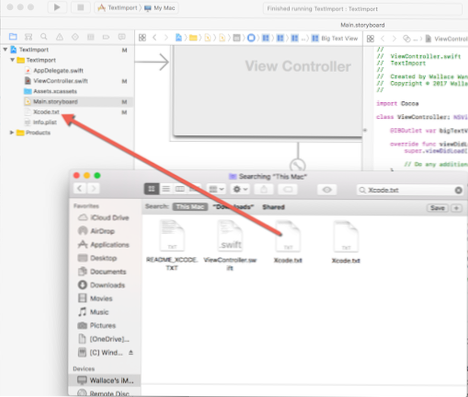The width and height of the screenshot is (468, 397).
Task: Show the Debug navigator
Action: (x=91, y=37)
